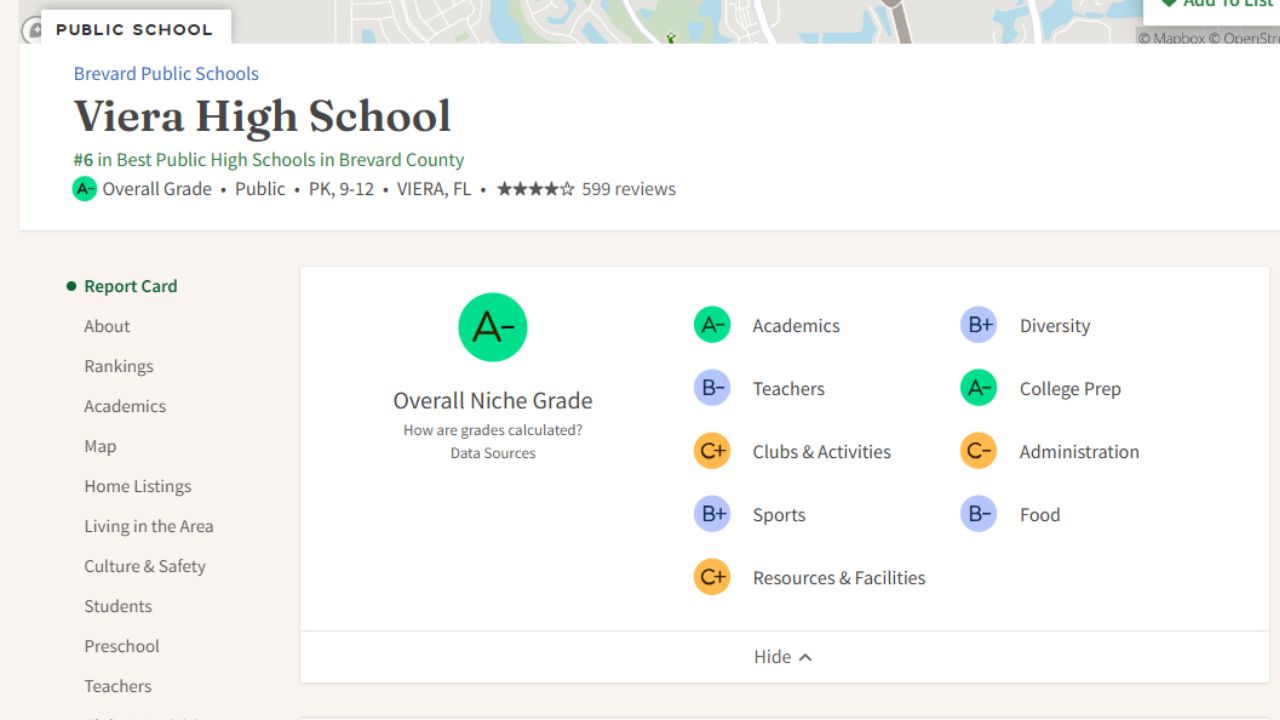Click the B+ Diversity grade badge

pos(978,325)
